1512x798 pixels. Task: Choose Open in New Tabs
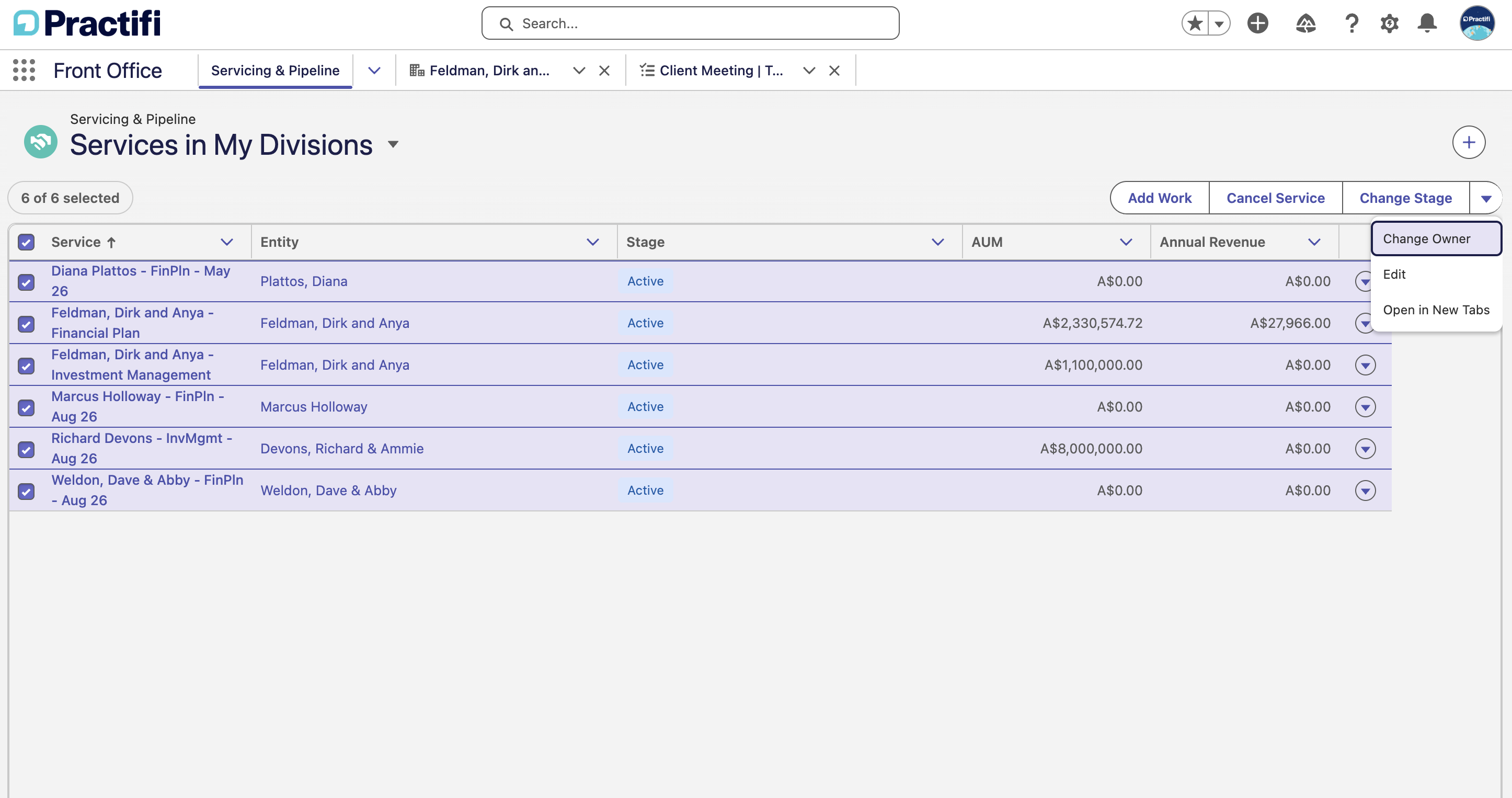[1436, 310]
